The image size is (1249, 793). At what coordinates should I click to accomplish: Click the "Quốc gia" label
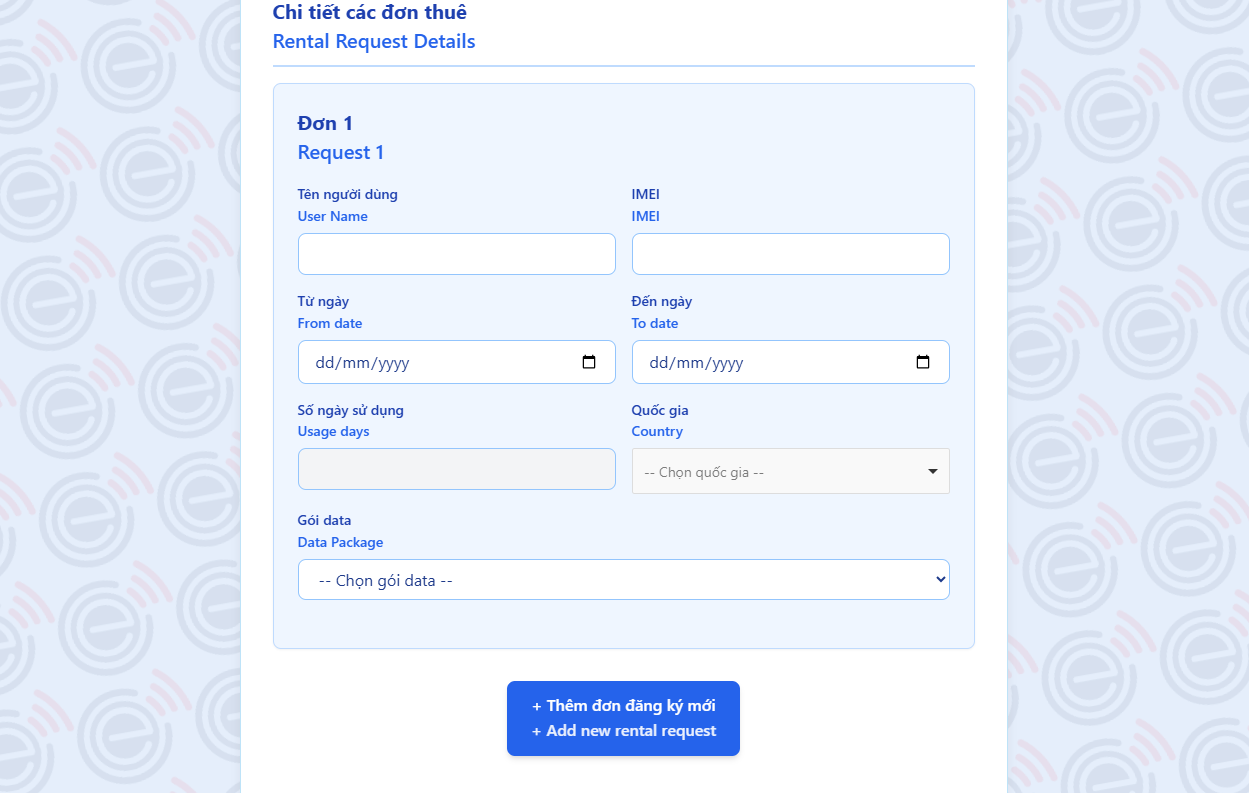point(659,410)
